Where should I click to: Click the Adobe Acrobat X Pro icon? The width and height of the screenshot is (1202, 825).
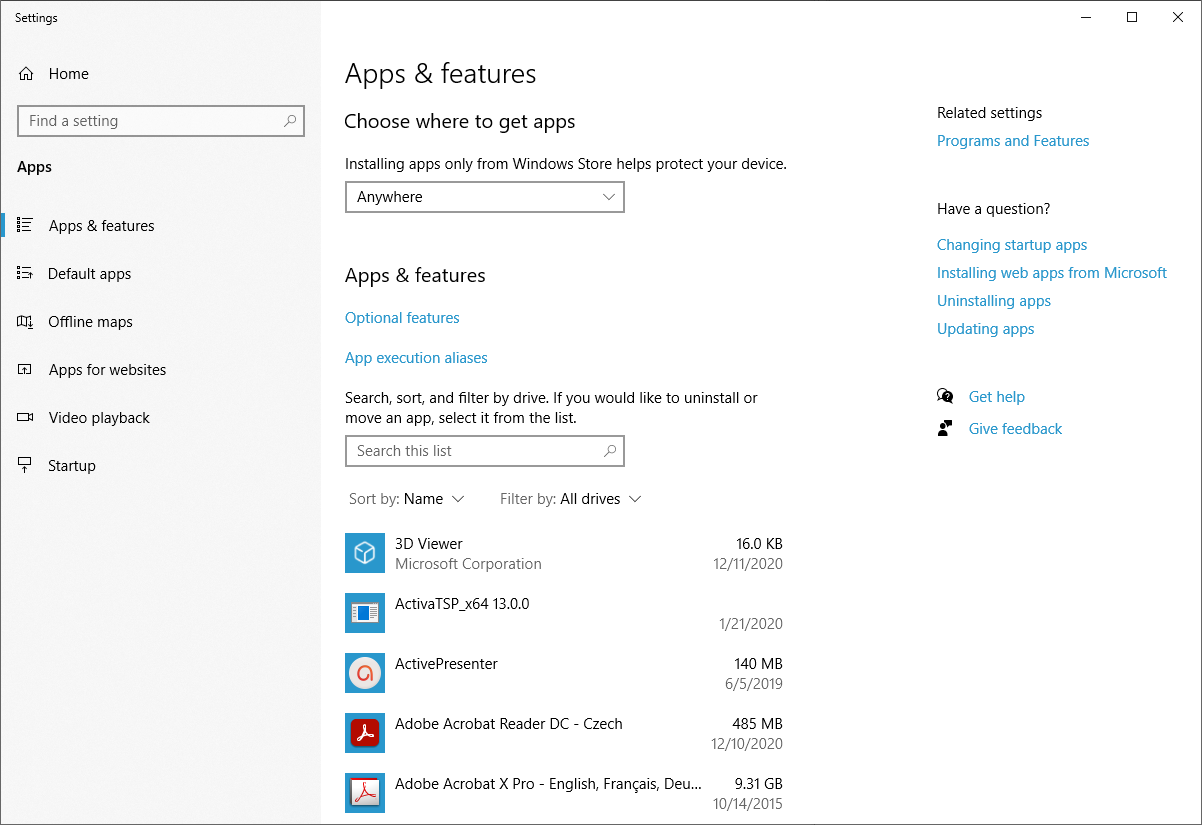point(365,793)
